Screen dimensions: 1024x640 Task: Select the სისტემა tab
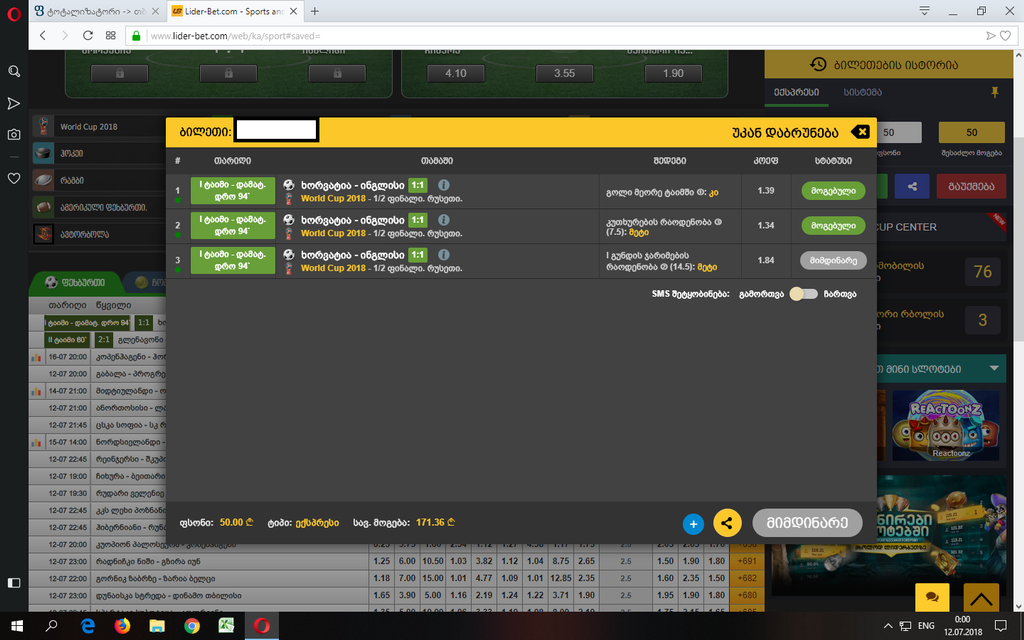[862, 92]
